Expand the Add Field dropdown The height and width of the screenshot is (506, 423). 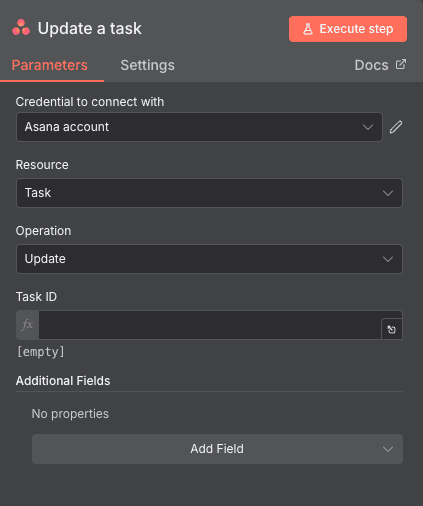coord(217,449)
